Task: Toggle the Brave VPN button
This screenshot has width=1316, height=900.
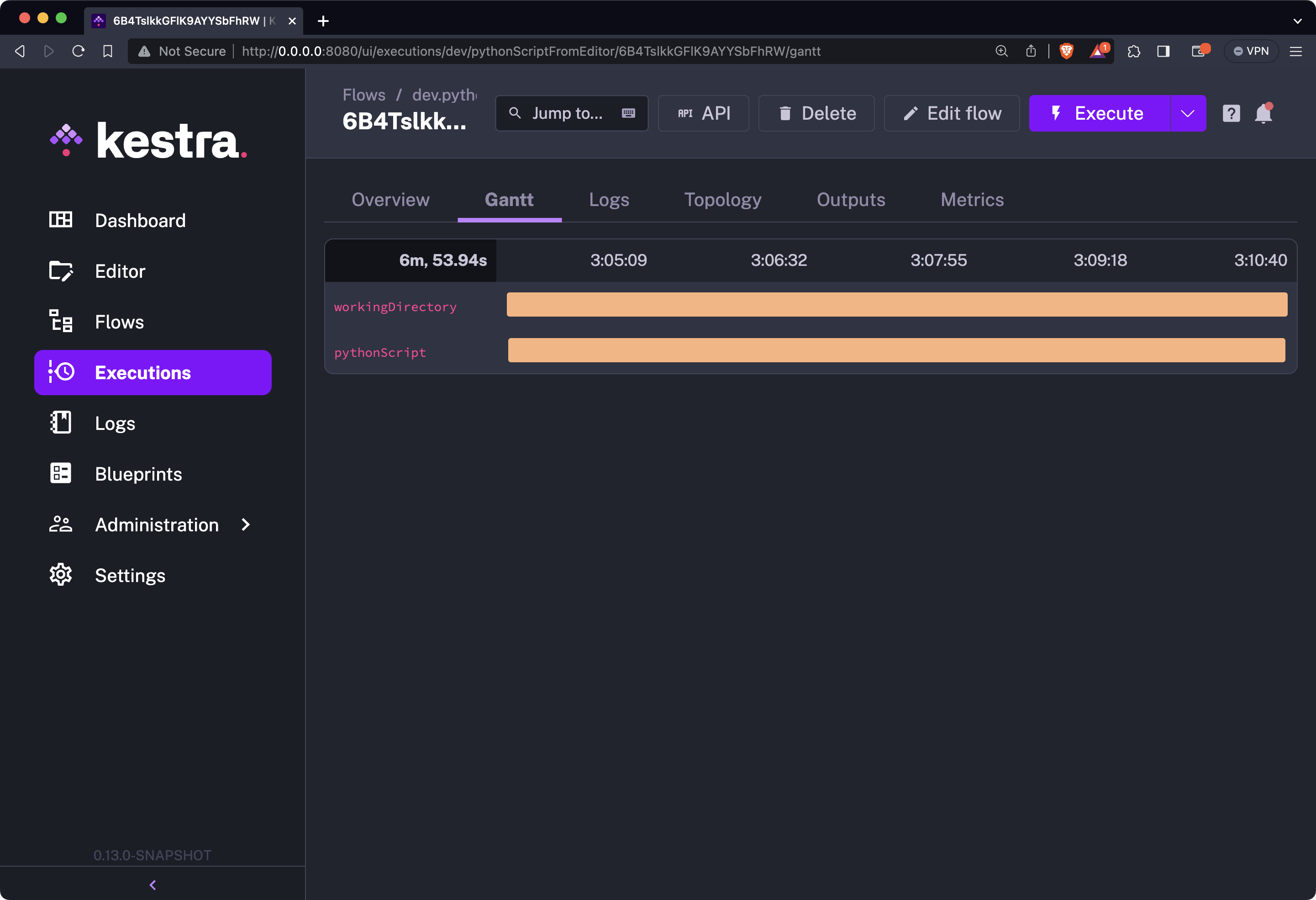Action: pos(1252,51)
